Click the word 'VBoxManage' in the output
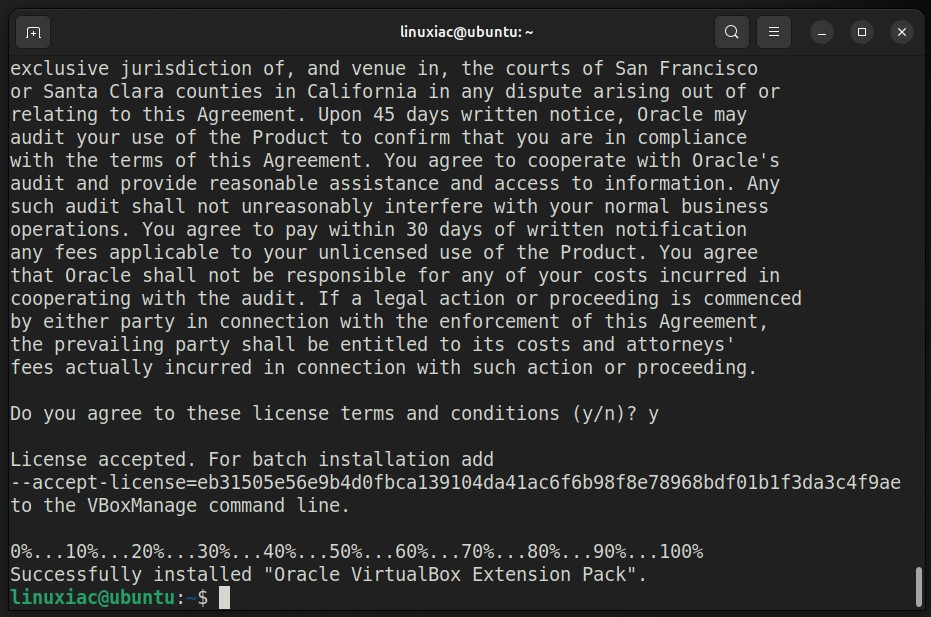The height and width of the screenshot is (617, 931). (x=142, y=505)
